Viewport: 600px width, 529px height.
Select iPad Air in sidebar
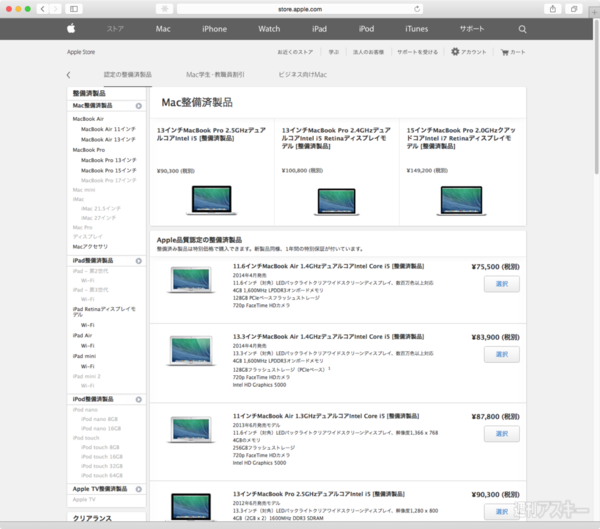pos(82,336)
